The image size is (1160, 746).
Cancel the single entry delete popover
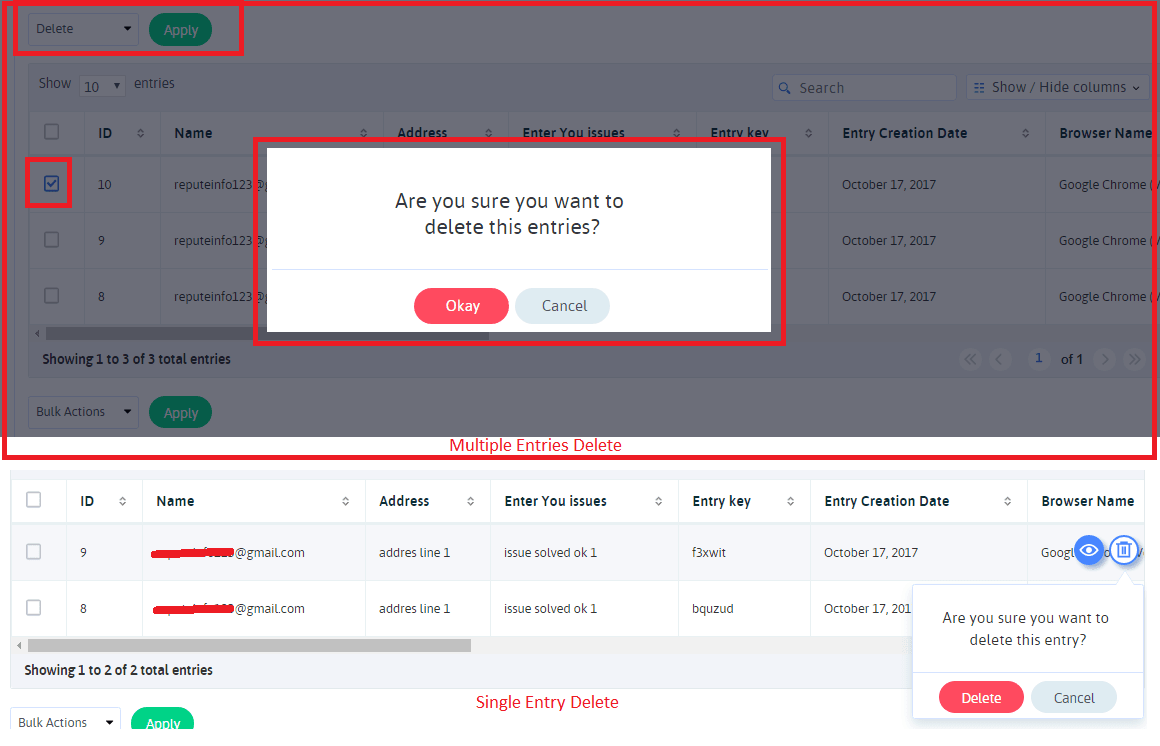(1073, 698)
